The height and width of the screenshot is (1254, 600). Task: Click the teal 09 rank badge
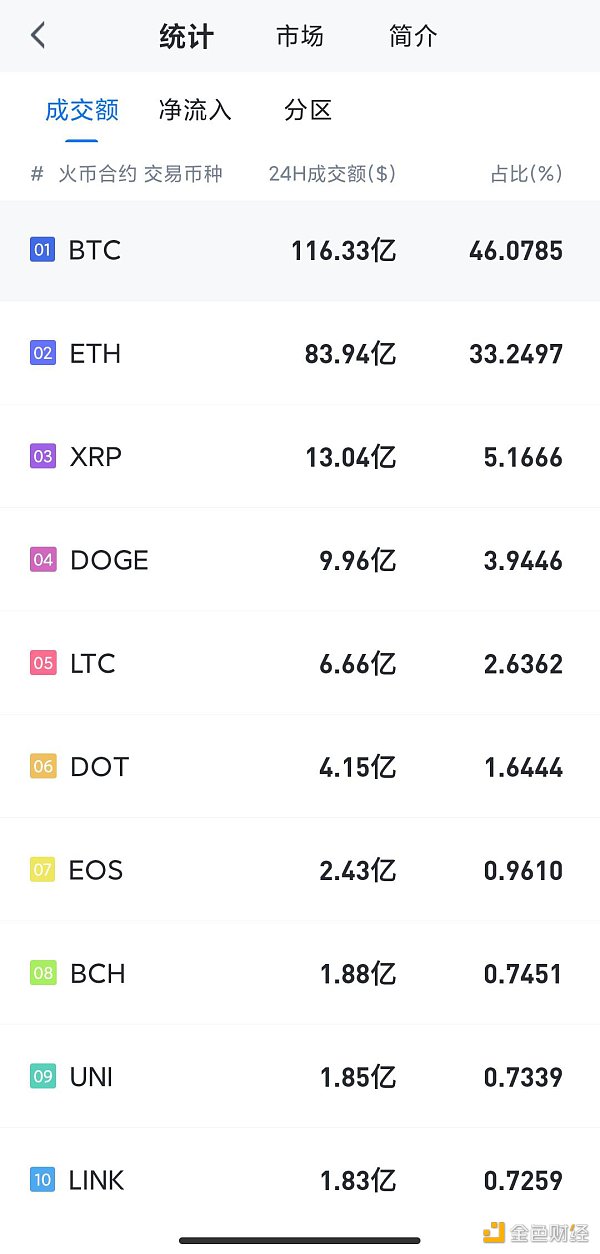pos(43,1077)
